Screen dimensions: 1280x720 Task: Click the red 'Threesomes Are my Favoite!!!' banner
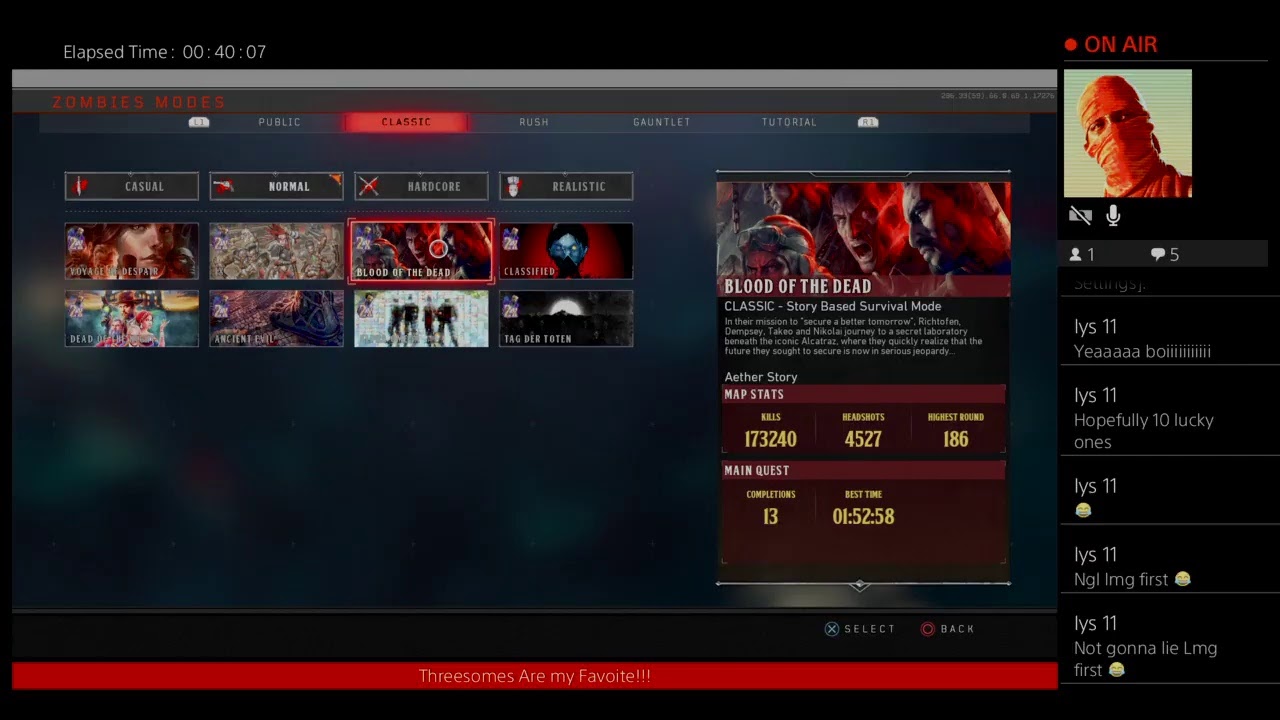pos(535,676)
